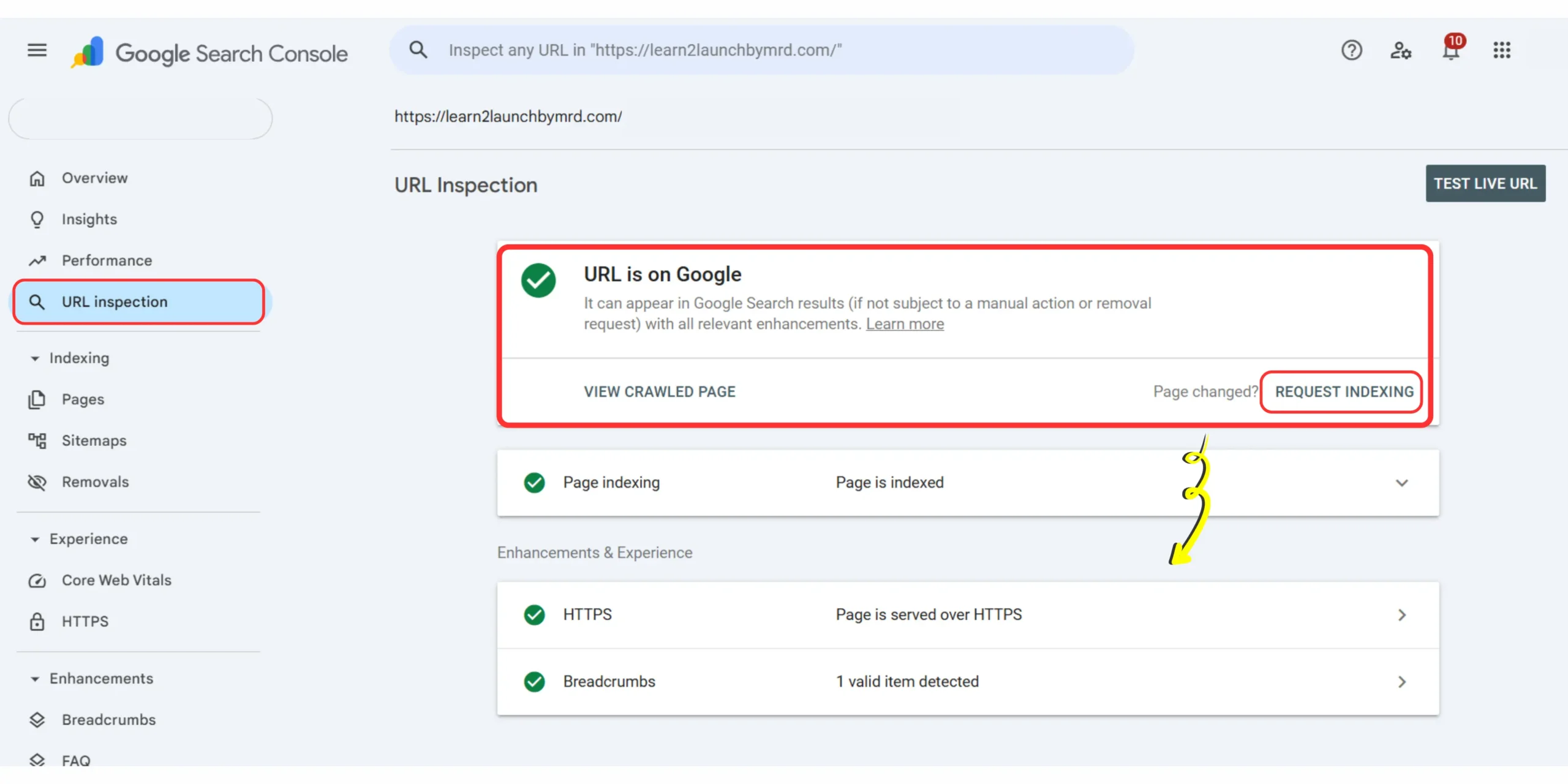Open the notifications bell with 10 badge

(x=1452, y=49)
